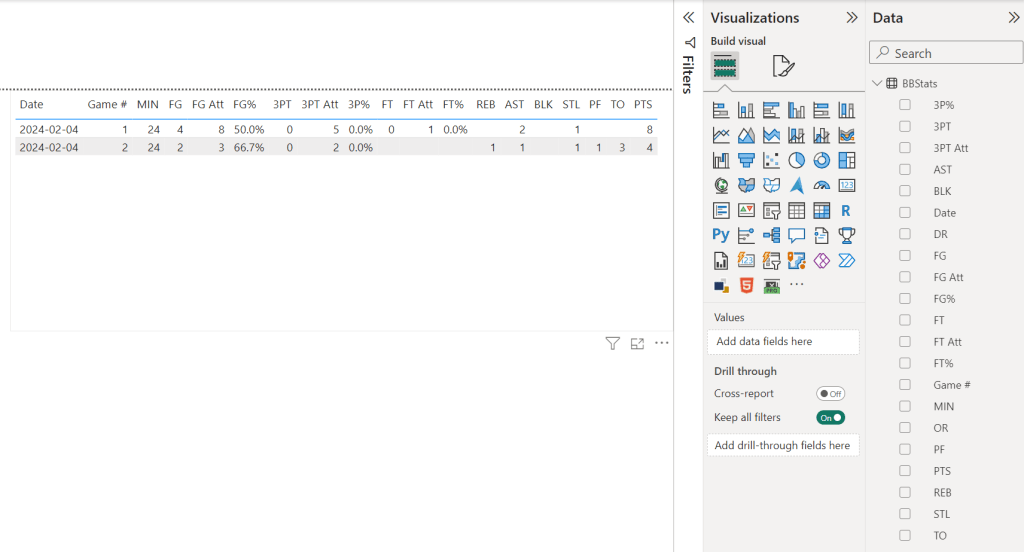This screenshot has height=552, width=1024.
Task: Check the AST field checkbox
Action: 905,170
